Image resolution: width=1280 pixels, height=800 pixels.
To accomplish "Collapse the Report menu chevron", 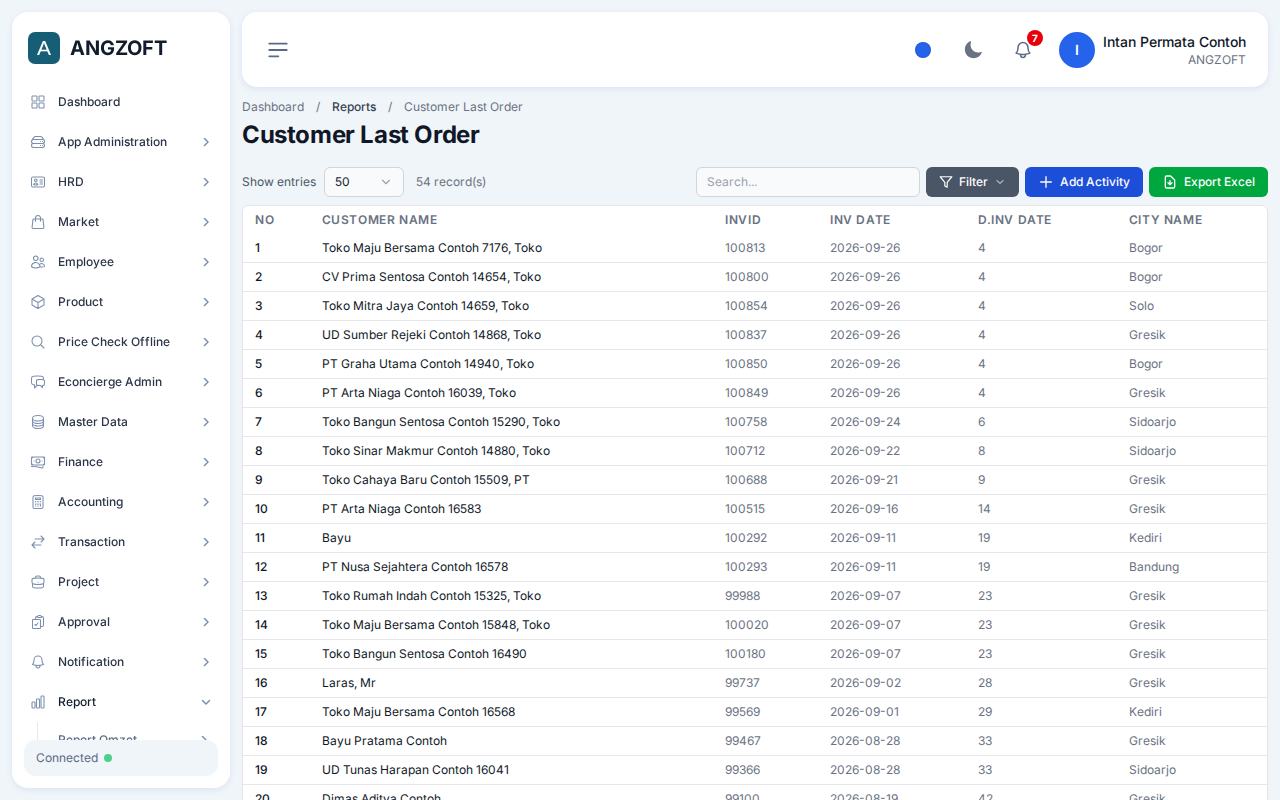I will [x=206, y=702].
